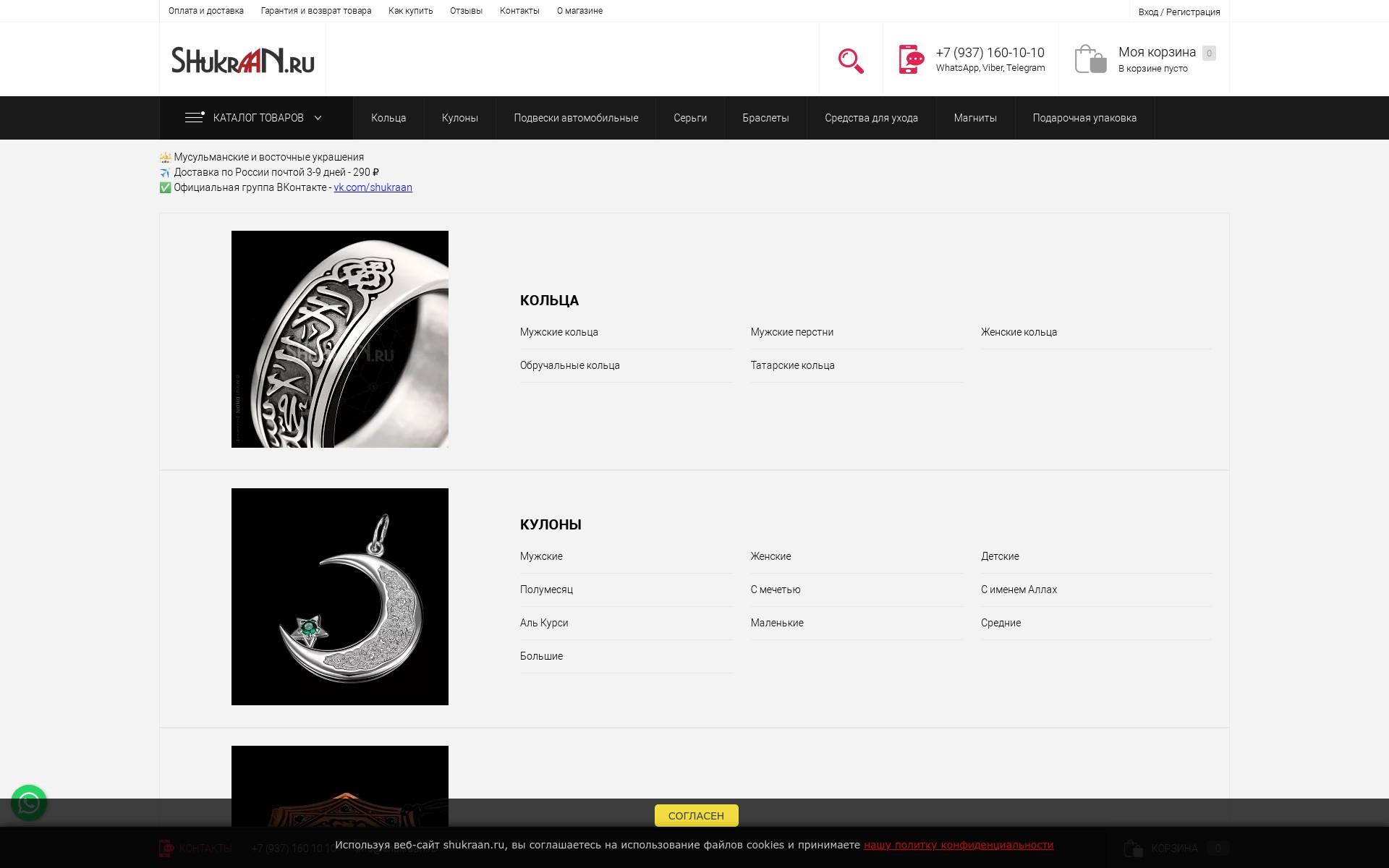Viewport: 1389px width, 868px height.
Task: Open WhatsApp chat floating button
Action: [29, 803]
